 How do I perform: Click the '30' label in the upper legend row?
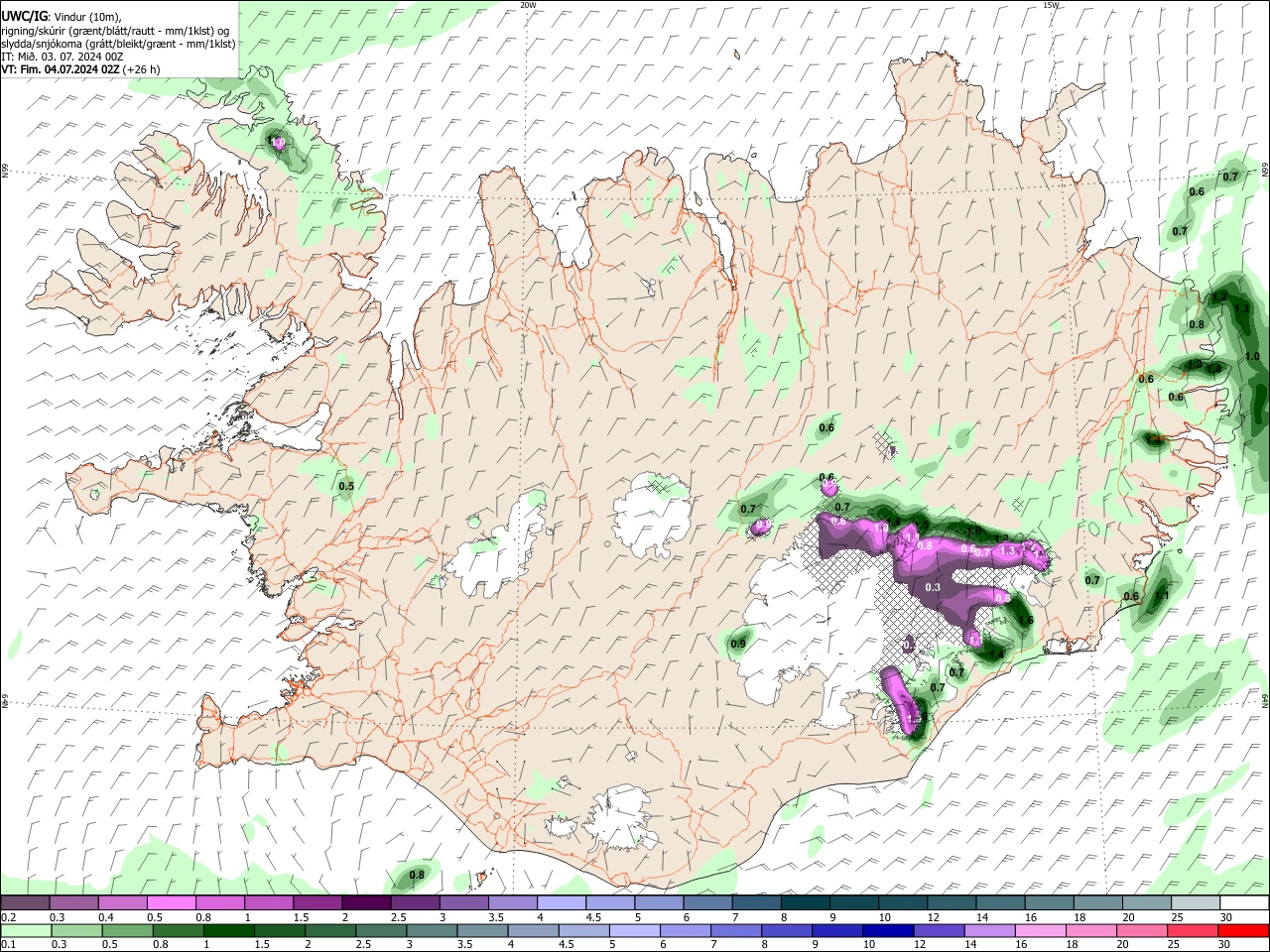(x=1225, y=917)
